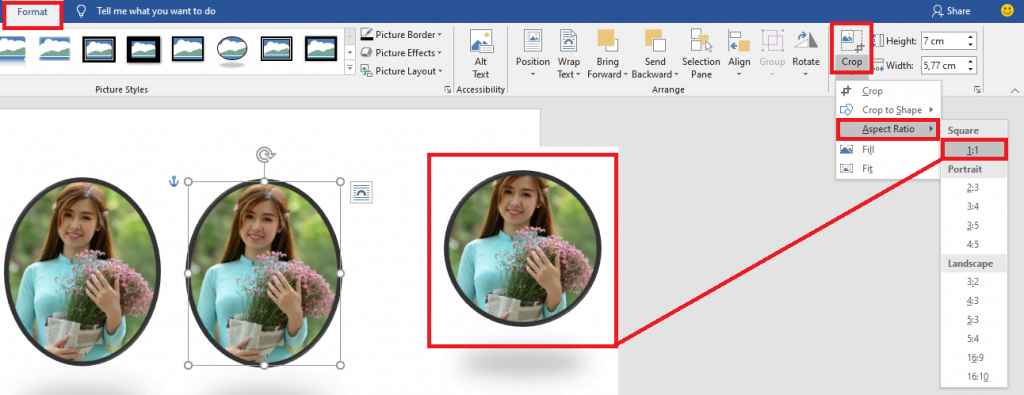This screenshot has height=395, width=1024.
Task: Click the Alt Text button
Action: (481, 54)
